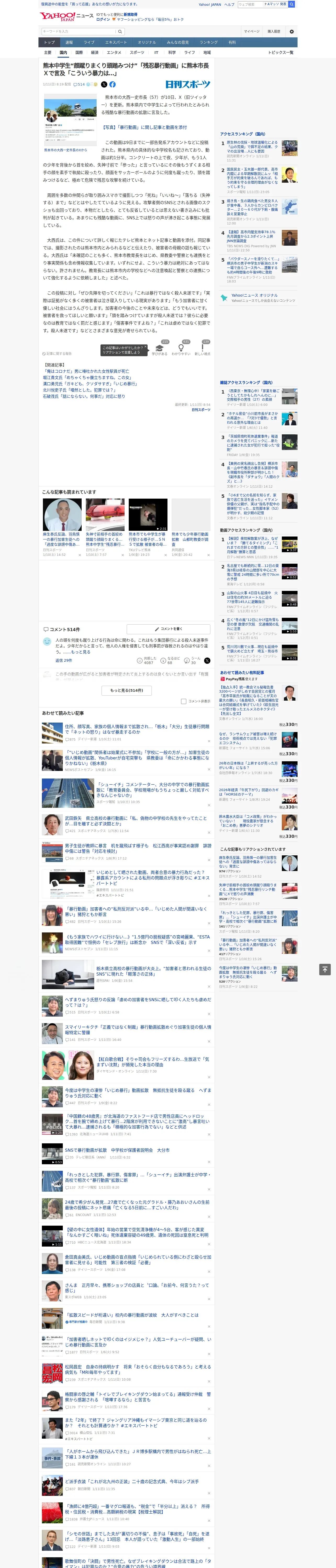Select スポーツ category in sub-navigation
336x1568 pixels.
pyautogui.click(x=137, y=52)
